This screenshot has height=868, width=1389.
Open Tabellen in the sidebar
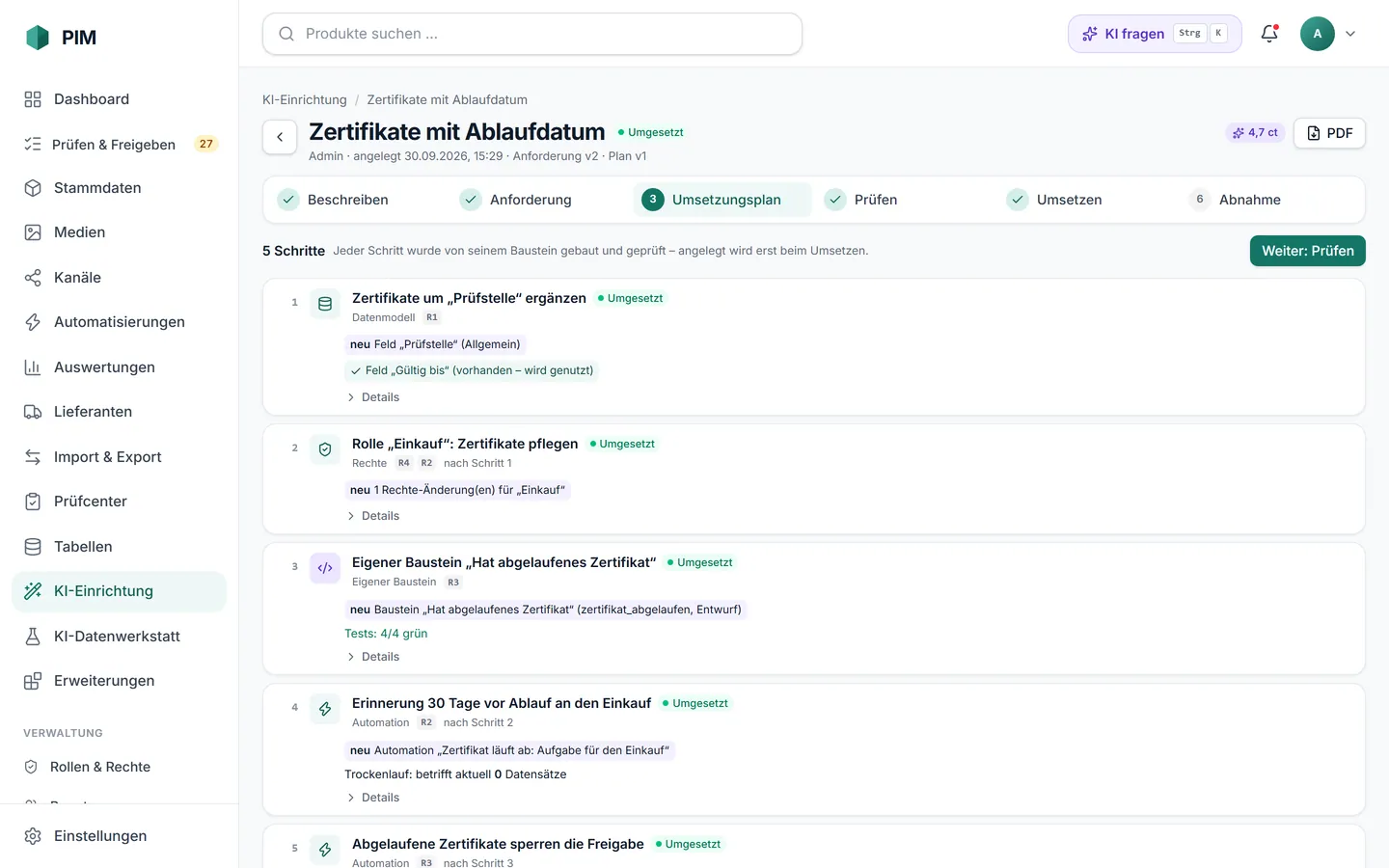[119, 547]
